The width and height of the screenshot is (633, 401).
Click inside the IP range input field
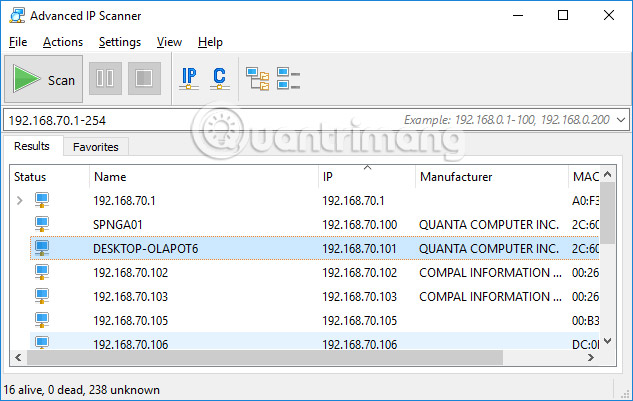pyautogui.click(x=200, y=120)
